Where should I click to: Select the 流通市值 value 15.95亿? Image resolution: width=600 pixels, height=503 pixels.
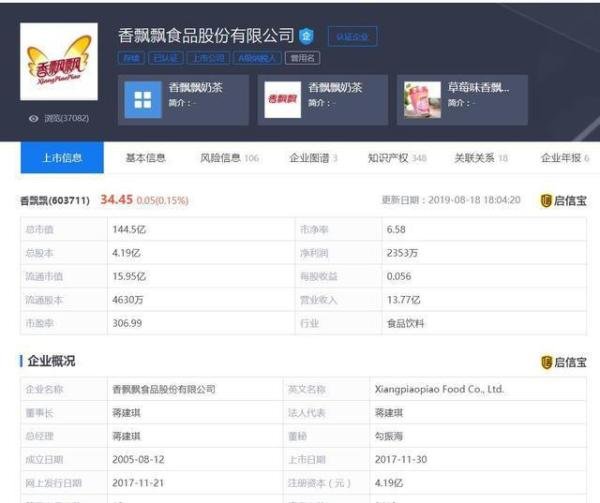click(x=129, y=277)
